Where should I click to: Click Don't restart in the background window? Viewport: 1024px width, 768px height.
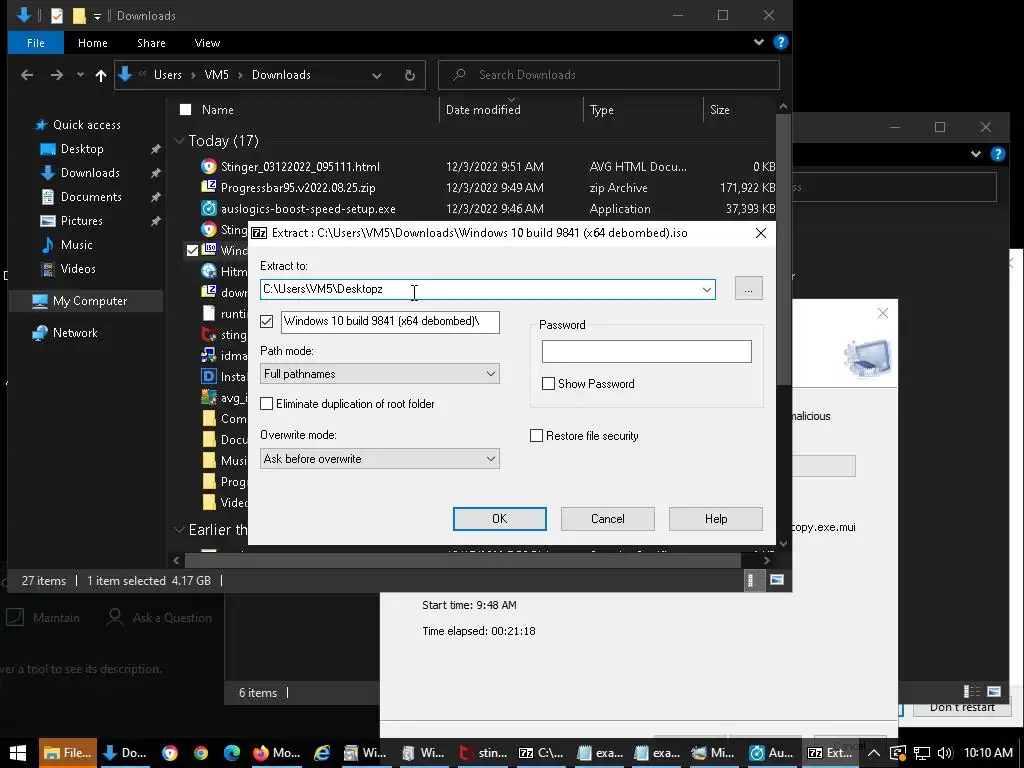pyautogui.click(x=962, y=707)
